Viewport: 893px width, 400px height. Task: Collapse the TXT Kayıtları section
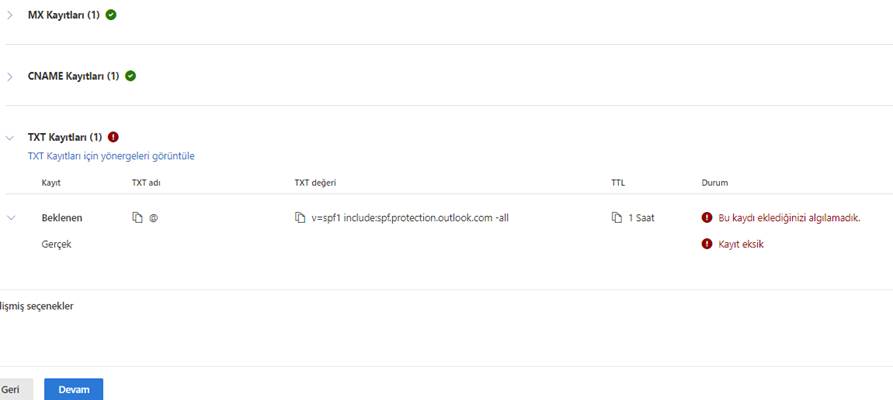coord(10,137)
